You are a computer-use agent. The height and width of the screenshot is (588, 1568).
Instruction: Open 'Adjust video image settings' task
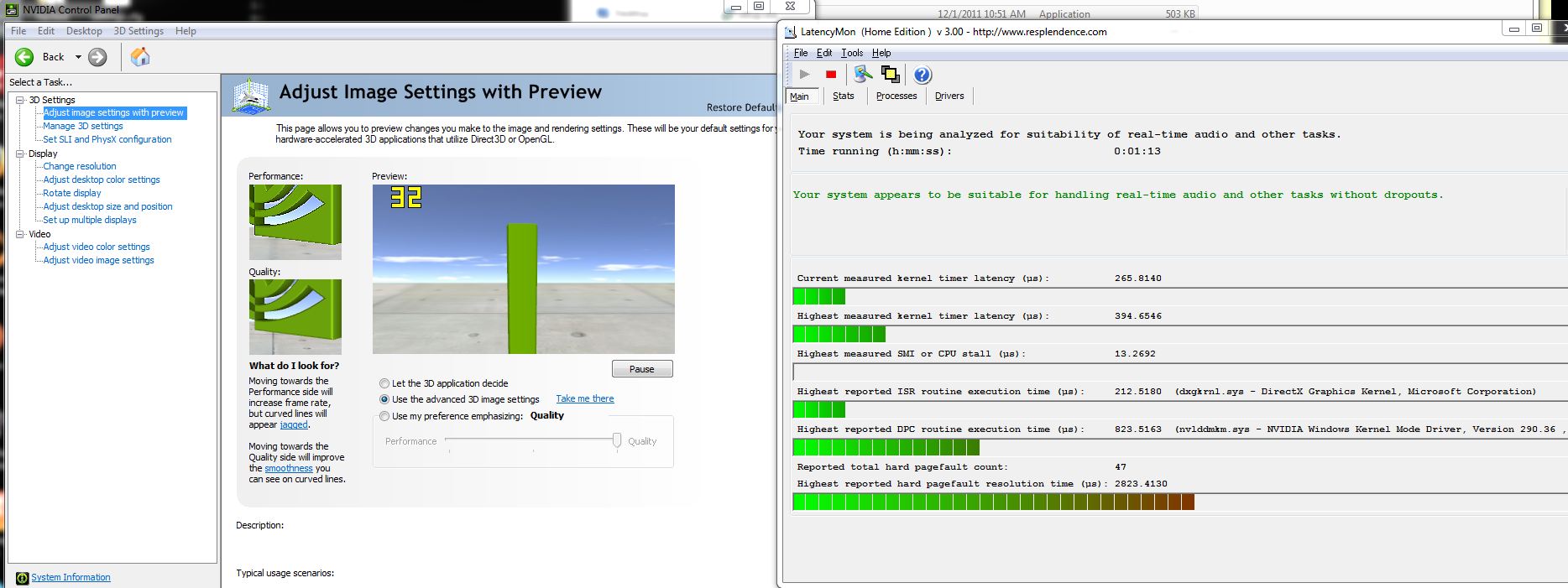(x=99, y=260)
